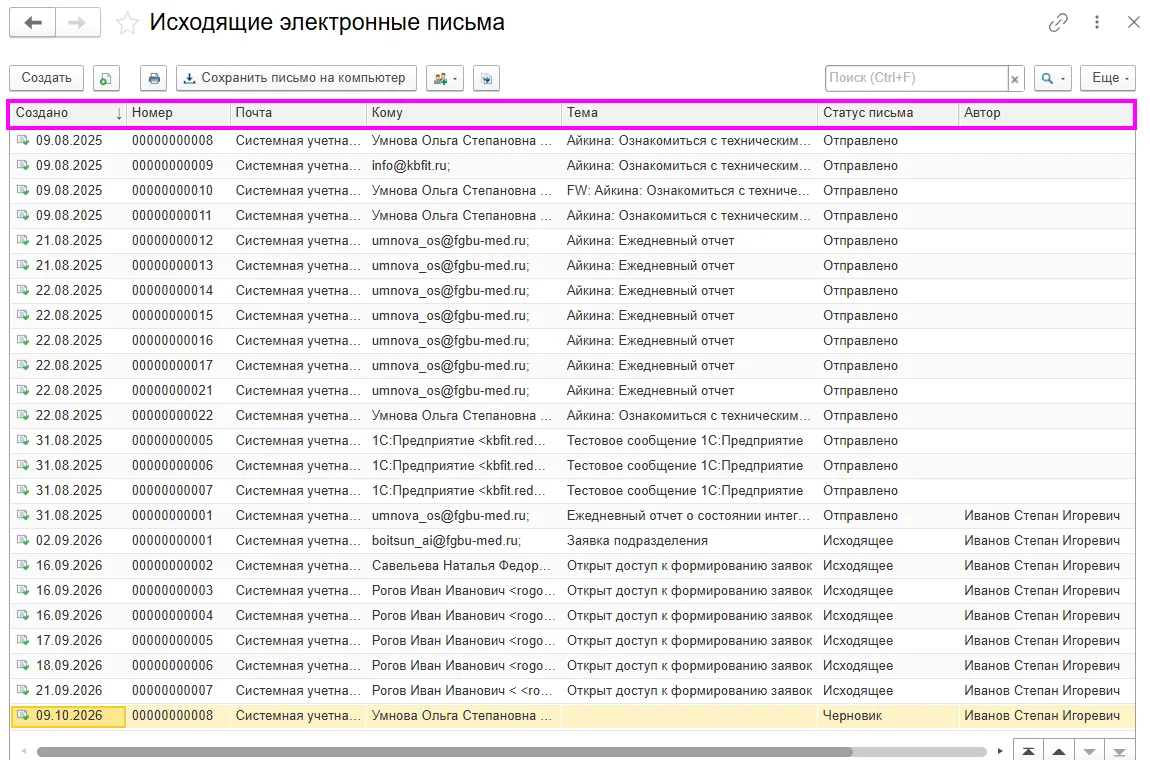Viewport: 1150px width, 760px height.
Task: Focus the Поиск (Ctrl+F) search field
Action: pos(915,78)
